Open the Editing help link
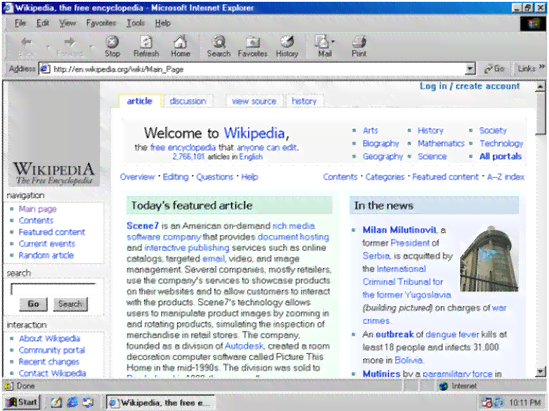Screen dimensions: 549x411 pos(175,177)
